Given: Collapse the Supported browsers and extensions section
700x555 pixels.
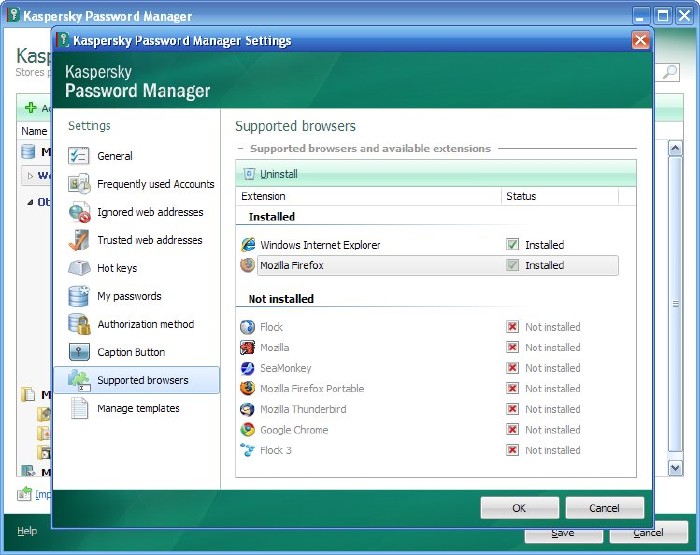Looking at the screenshot, I should tap(240, 149).
